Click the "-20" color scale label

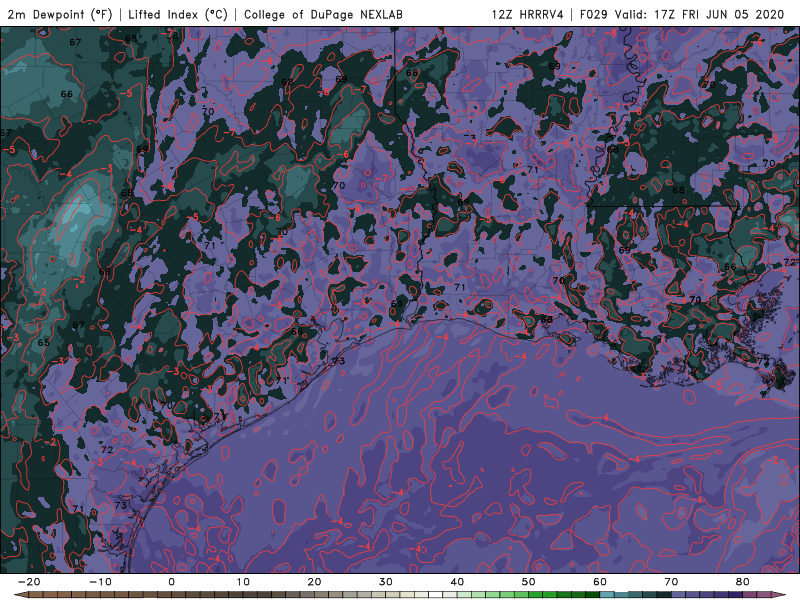click(29, 582)
